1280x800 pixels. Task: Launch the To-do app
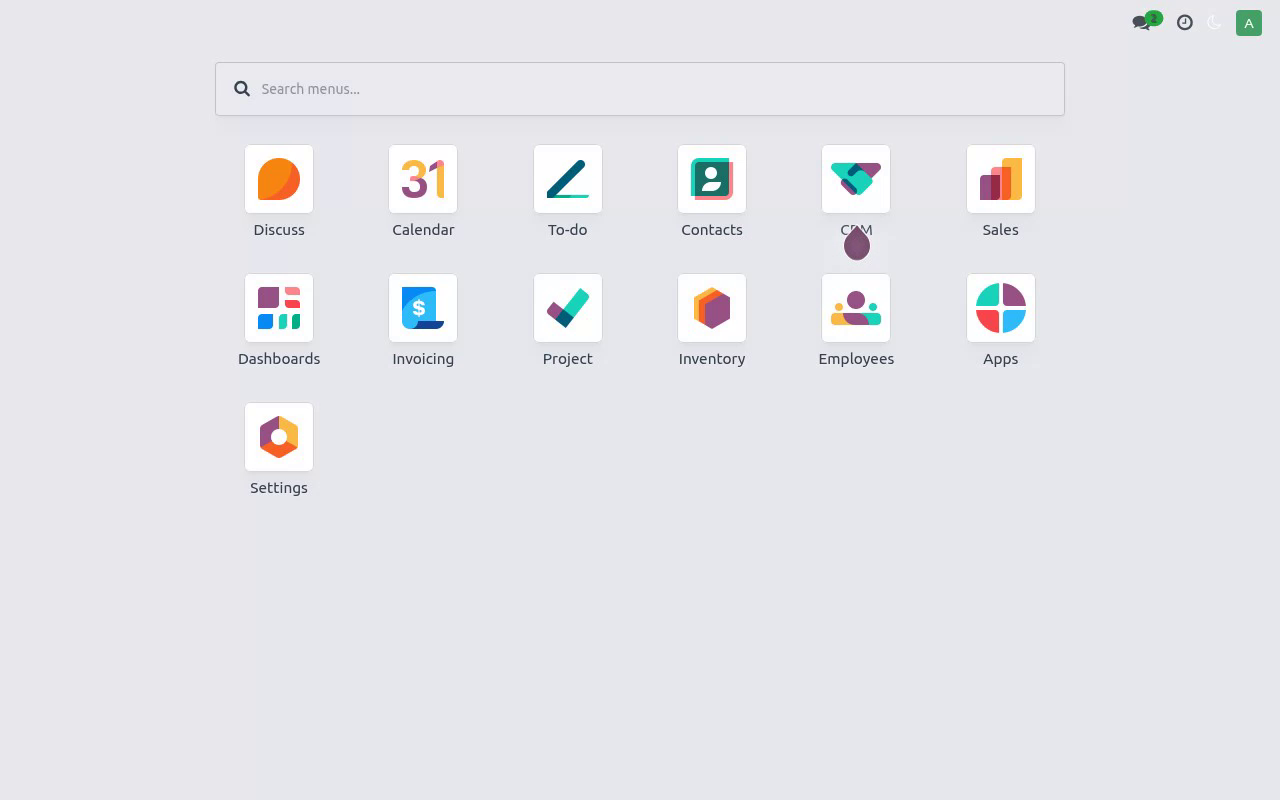[x=568, y=179]
